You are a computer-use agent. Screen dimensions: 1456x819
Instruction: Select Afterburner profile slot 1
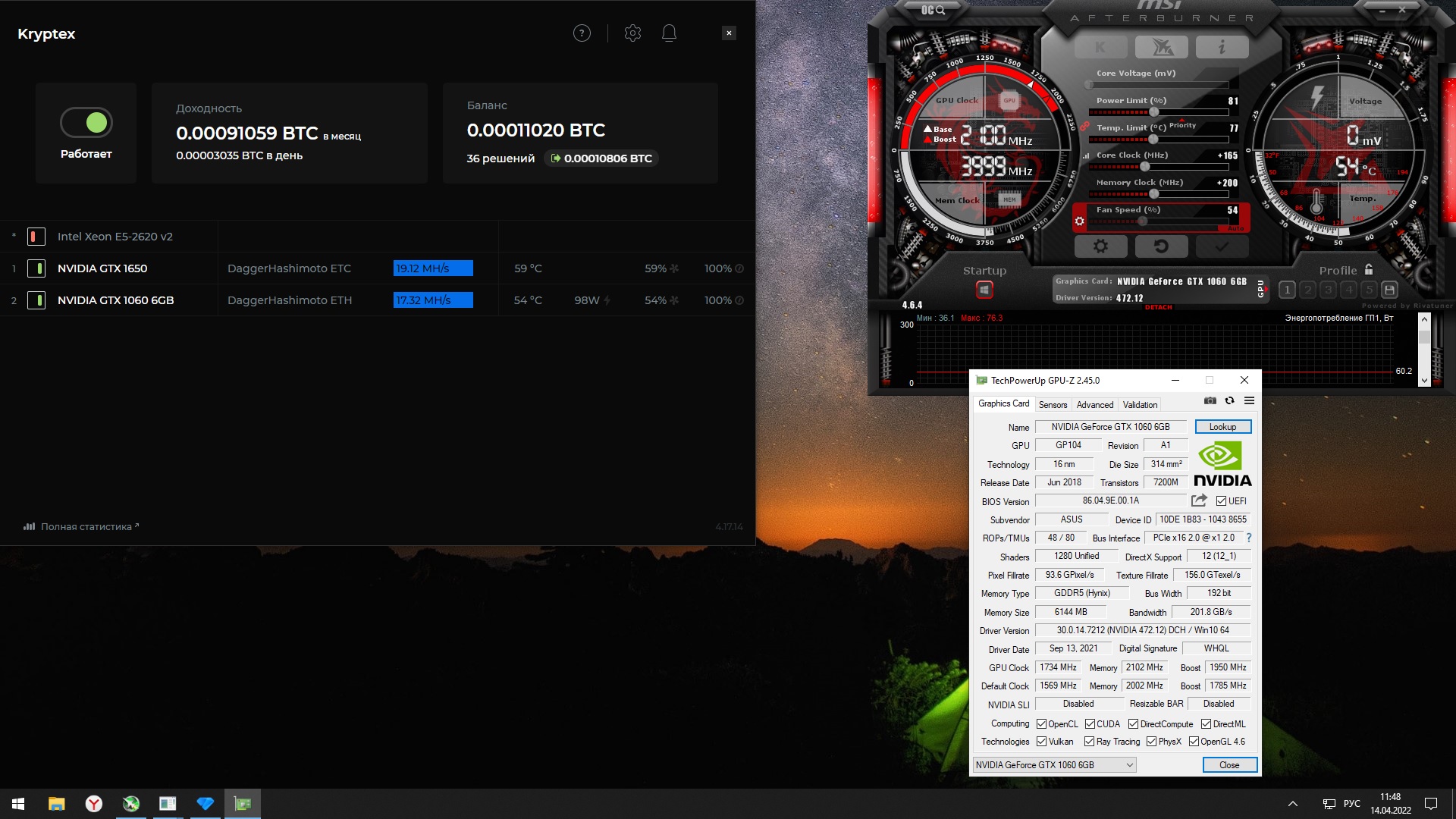click(x=1287, y=290)
